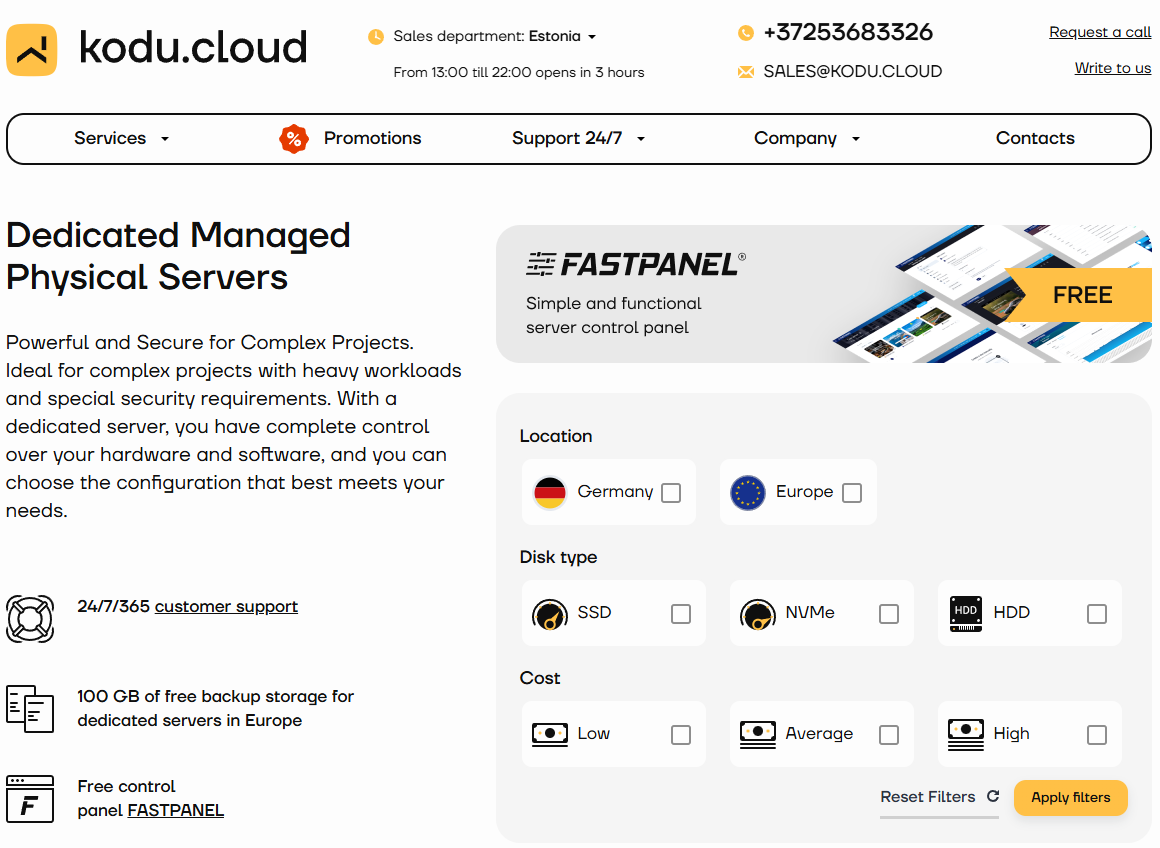Click "Simple and functional server control panel" text
The width and height of the screenshot is (1160, 848).
tap(613, 315)
